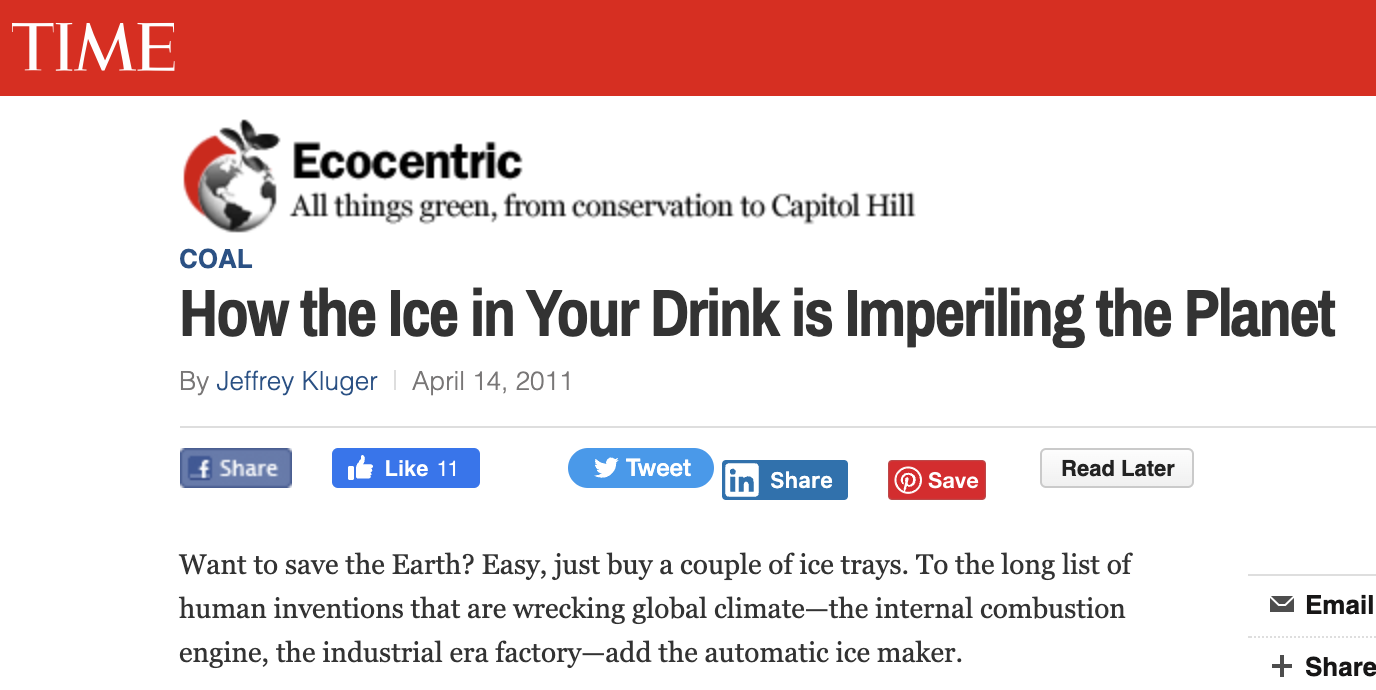Click the LinkedIn in icon
Viewport: 1376px width, 690px height.
tap(742, 481)
